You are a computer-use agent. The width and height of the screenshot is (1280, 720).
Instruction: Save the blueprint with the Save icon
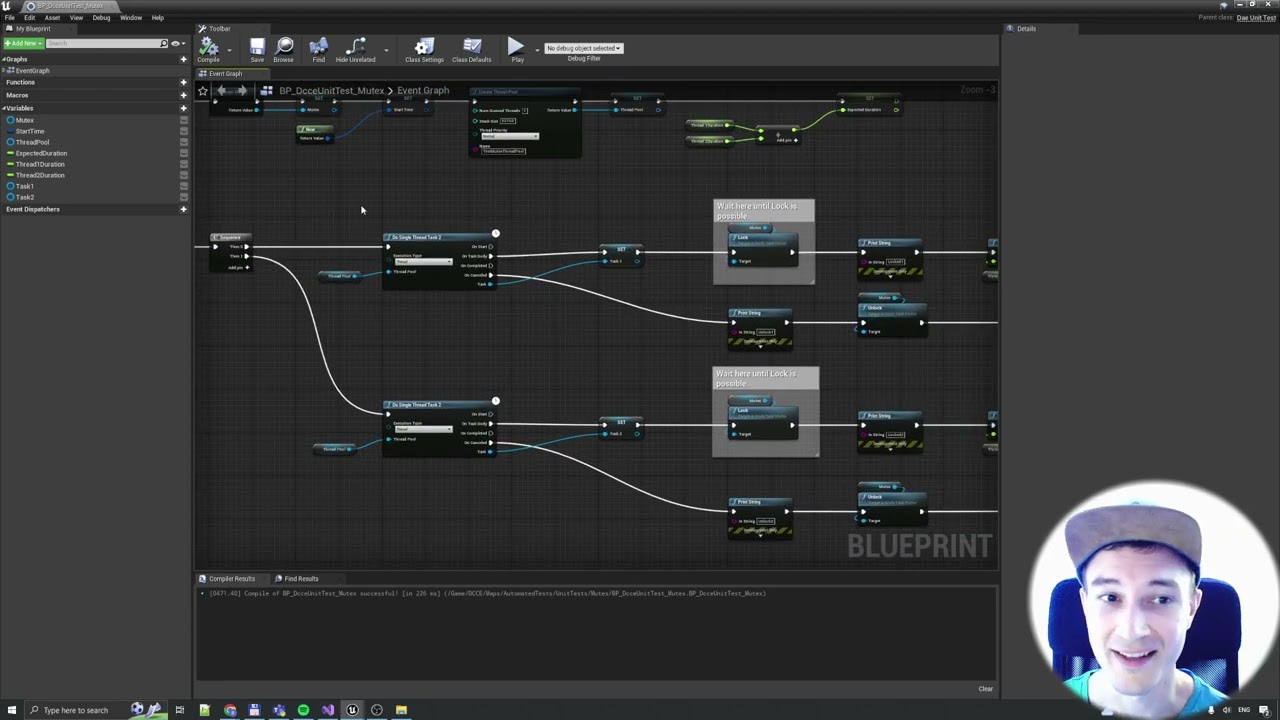tap(257, 47)
